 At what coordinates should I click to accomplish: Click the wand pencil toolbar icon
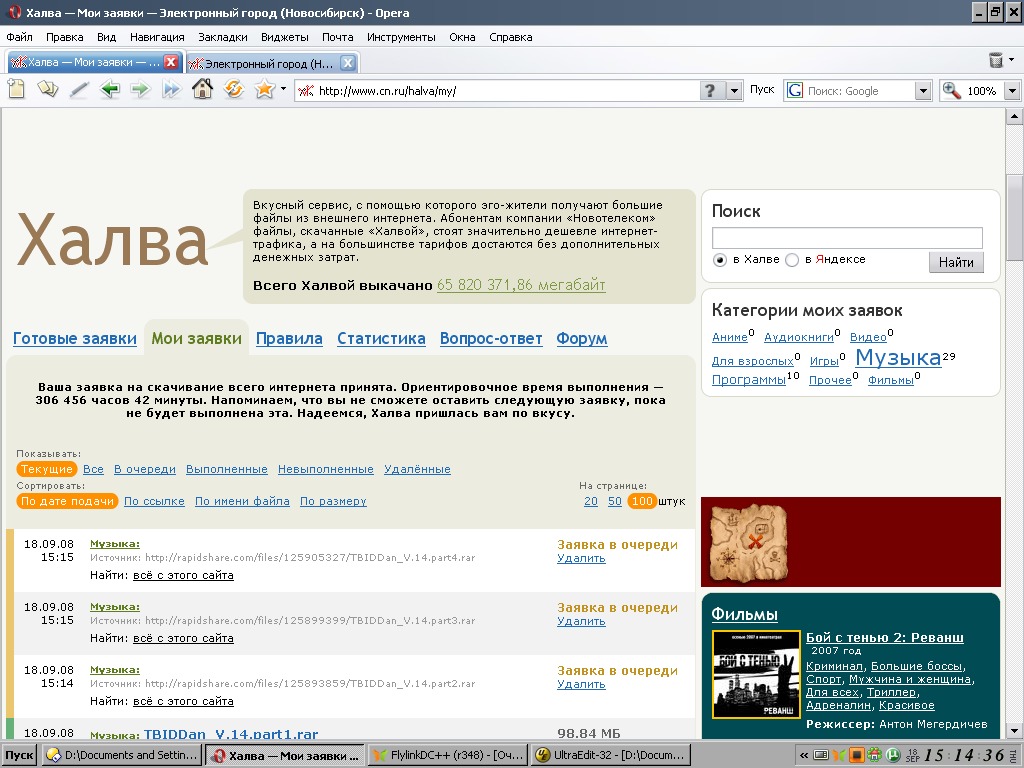(79, 89)
